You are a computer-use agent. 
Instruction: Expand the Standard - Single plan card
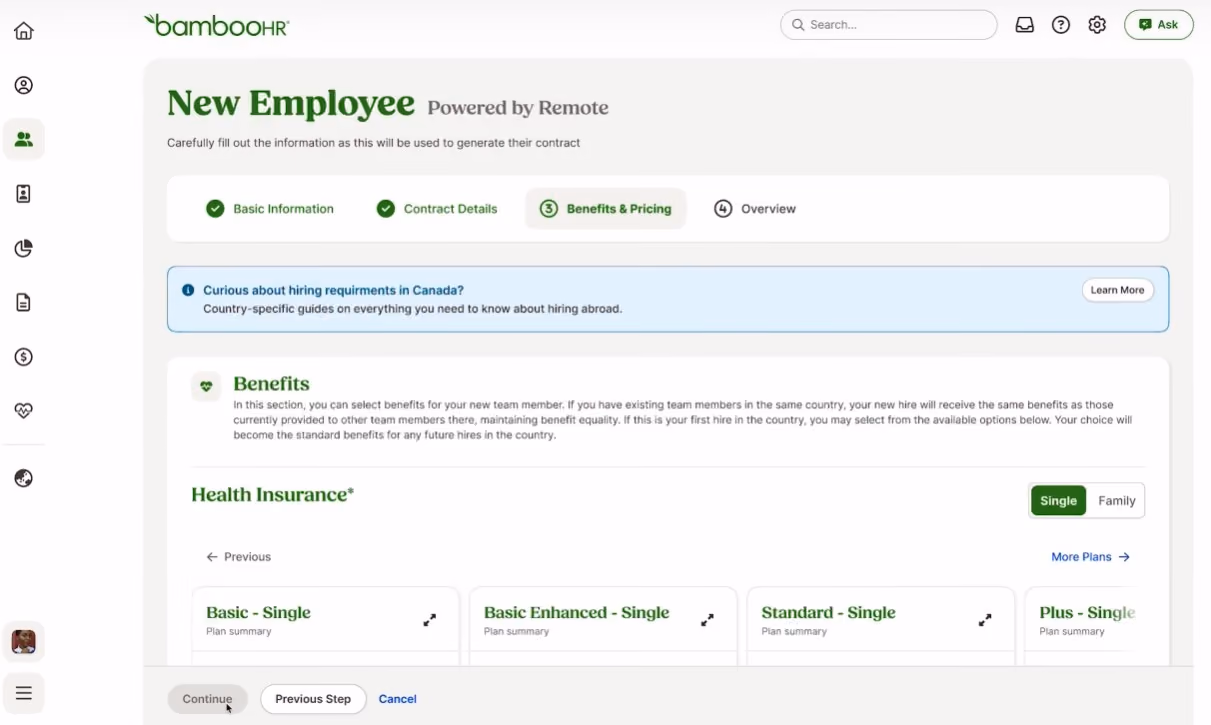tap(985, 620)
